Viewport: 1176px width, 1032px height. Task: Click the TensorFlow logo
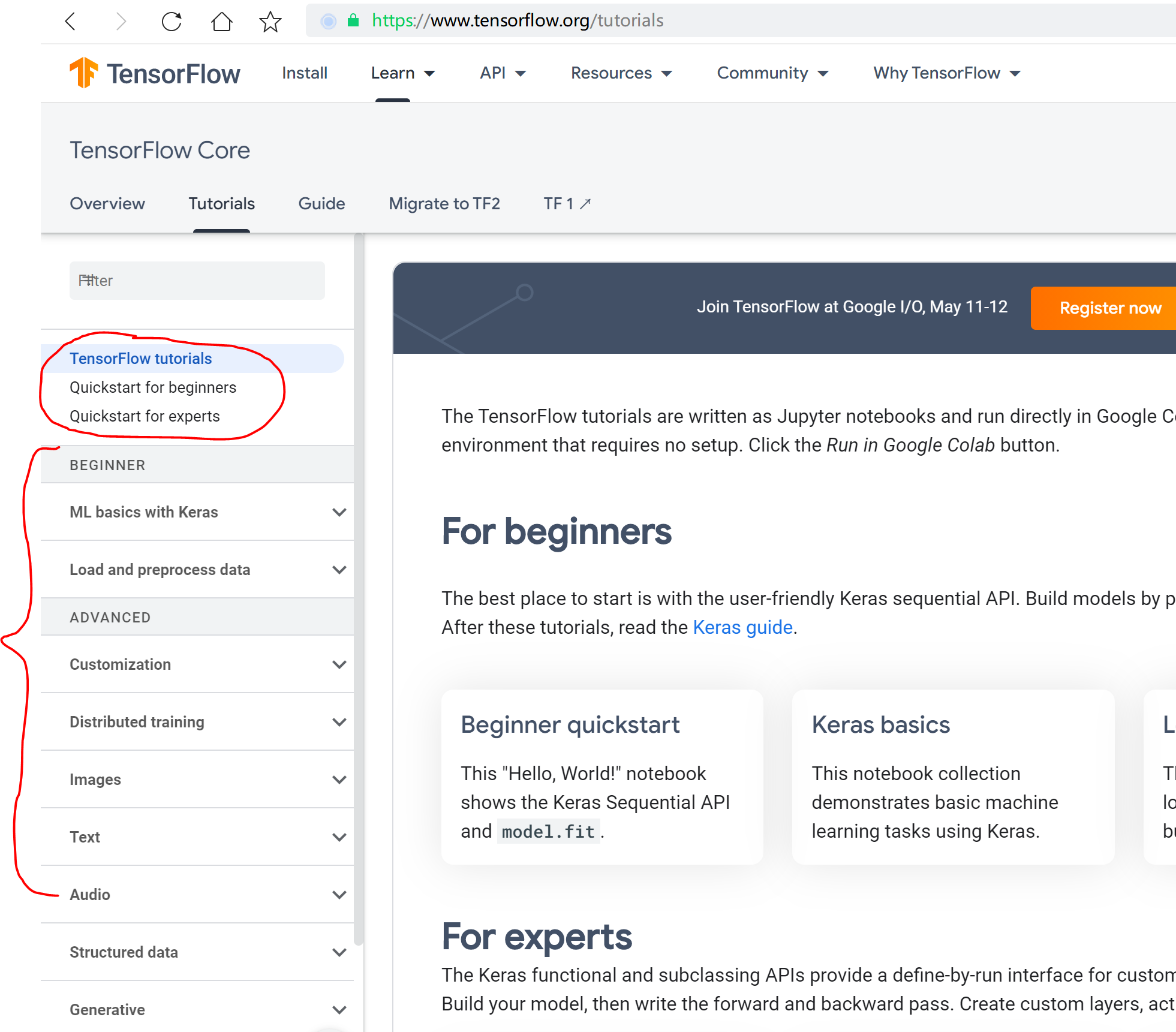(155, 73)
